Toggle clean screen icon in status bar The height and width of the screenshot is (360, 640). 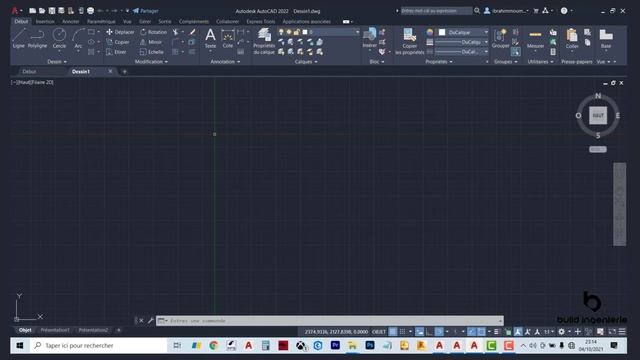612,332
